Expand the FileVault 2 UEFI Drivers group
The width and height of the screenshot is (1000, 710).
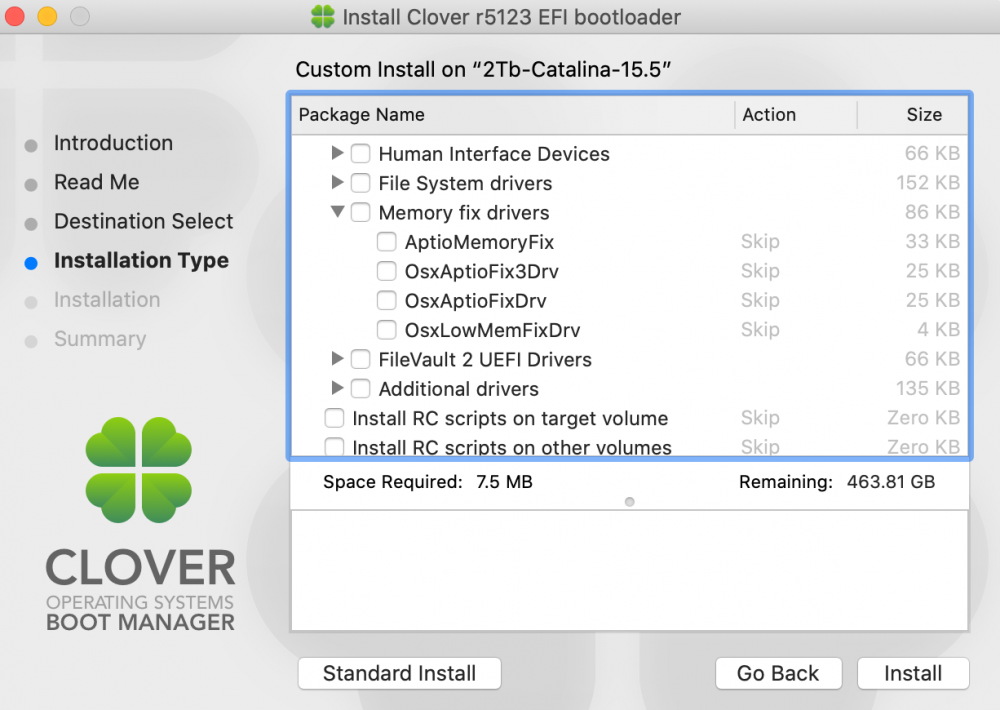click(x=337, y=359)
